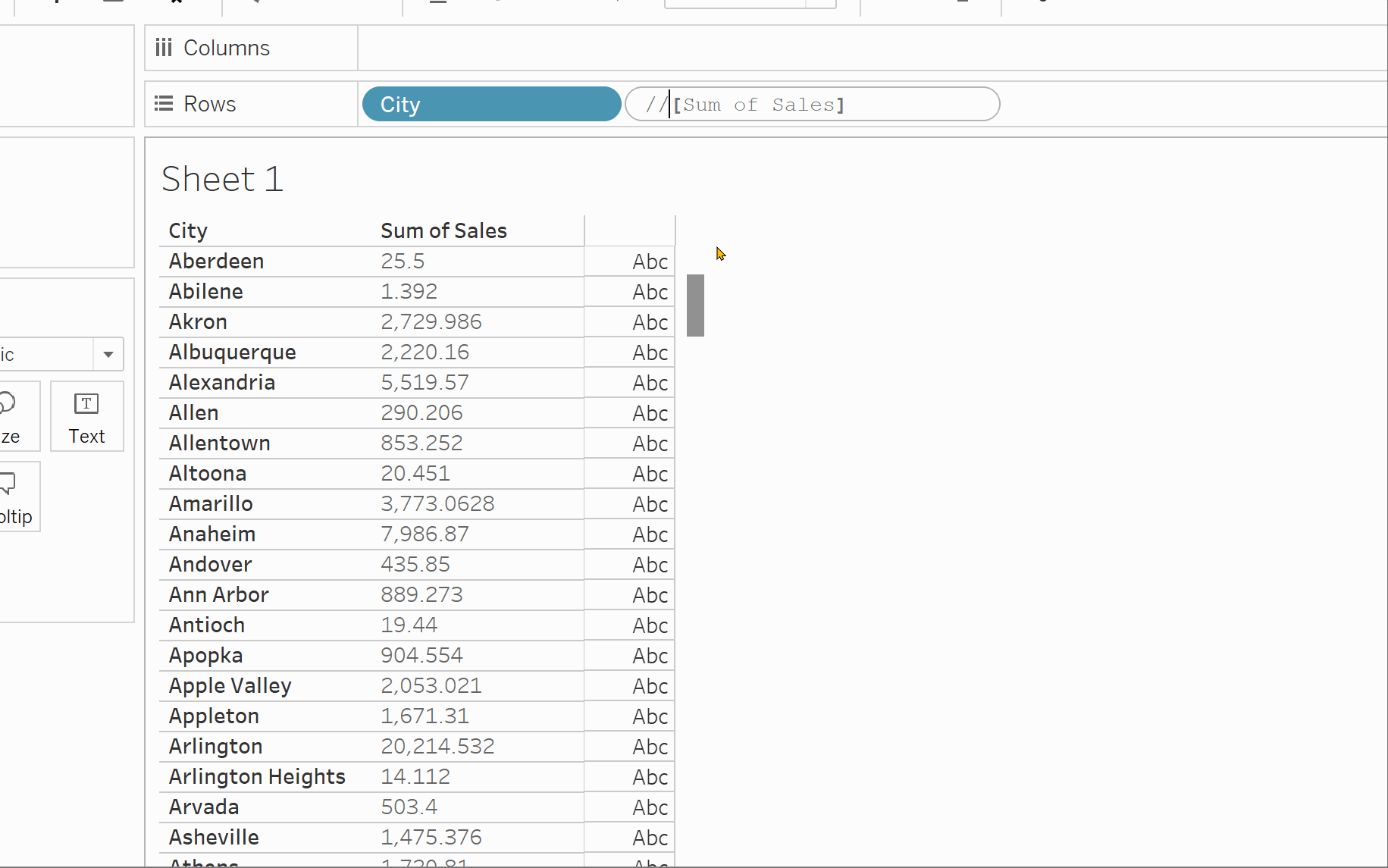Select the Size button on the Marks card
The width and height of the screenshot is (1388, 868).
coord(11,416)
